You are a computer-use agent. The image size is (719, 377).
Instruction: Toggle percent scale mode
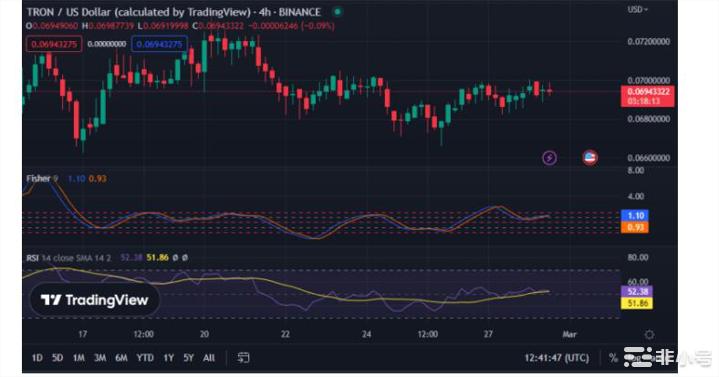tap(613, 358)
